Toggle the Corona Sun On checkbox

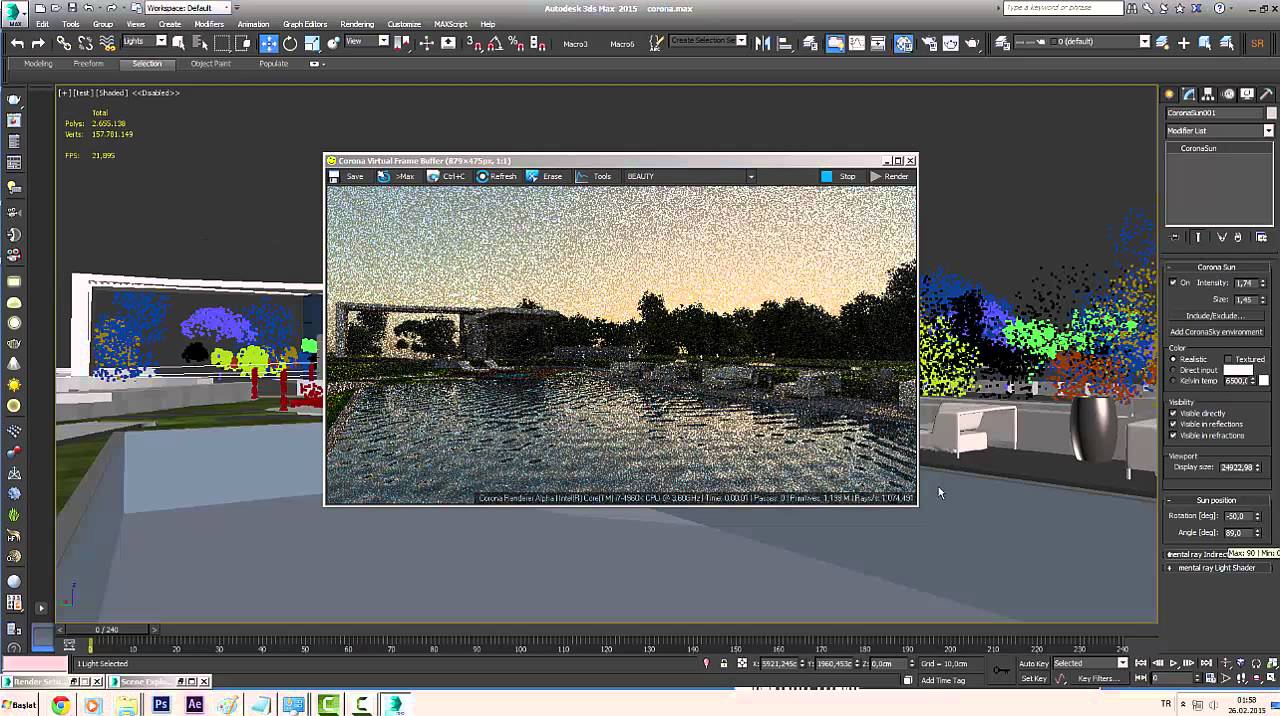pyautogui.click(x=1174, y=283)
